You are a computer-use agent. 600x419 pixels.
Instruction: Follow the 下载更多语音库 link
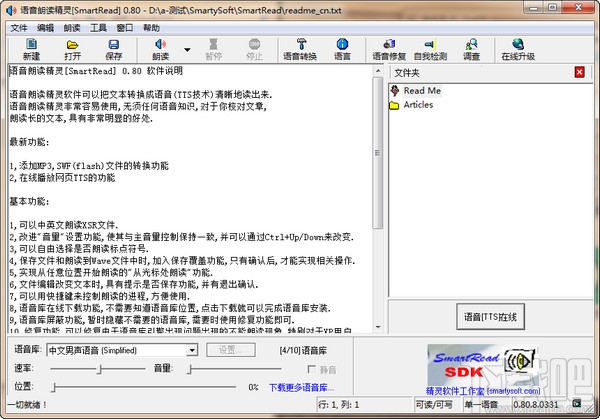[x=302, y=388]
